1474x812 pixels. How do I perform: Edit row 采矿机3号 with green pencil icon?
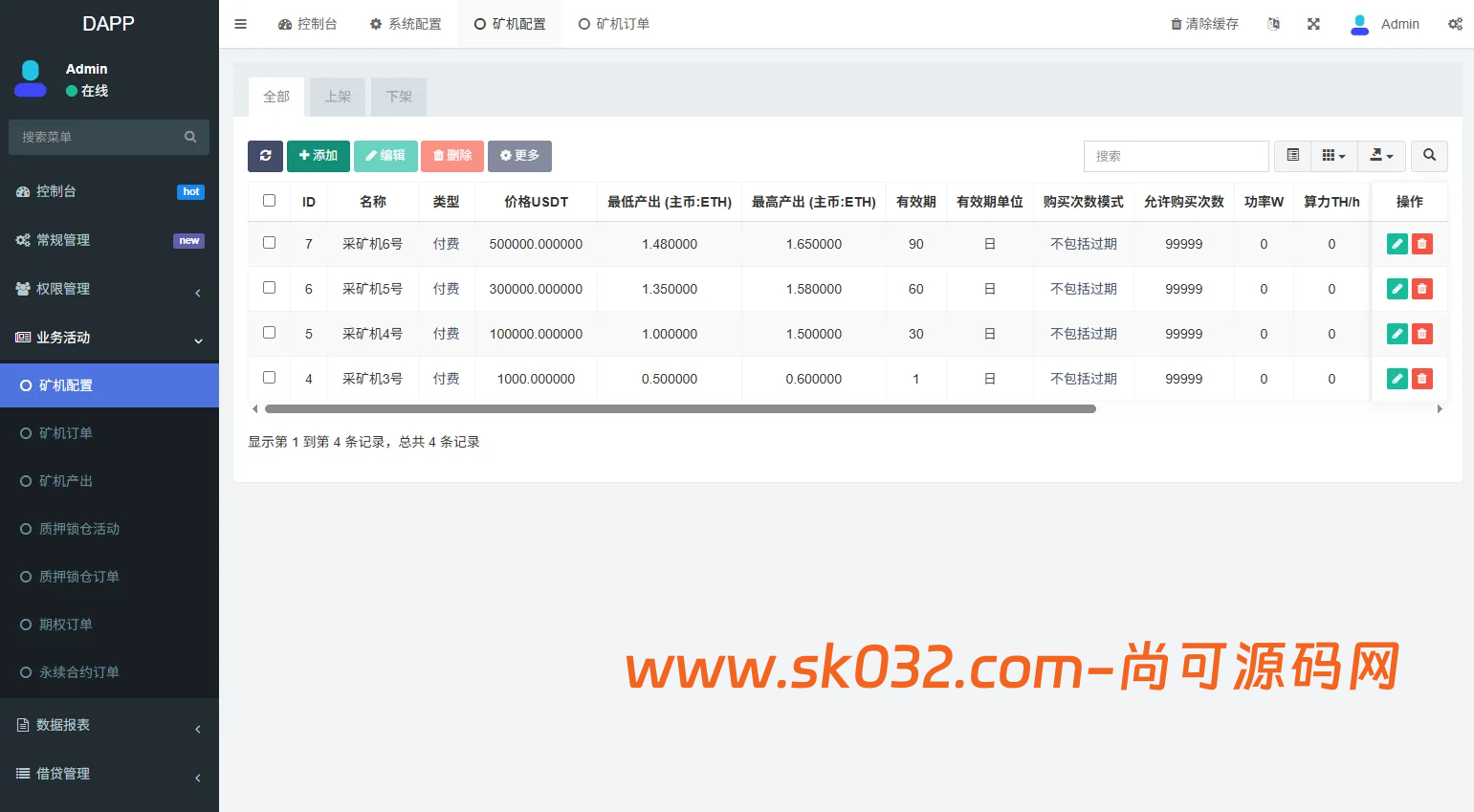[1397, 379]
